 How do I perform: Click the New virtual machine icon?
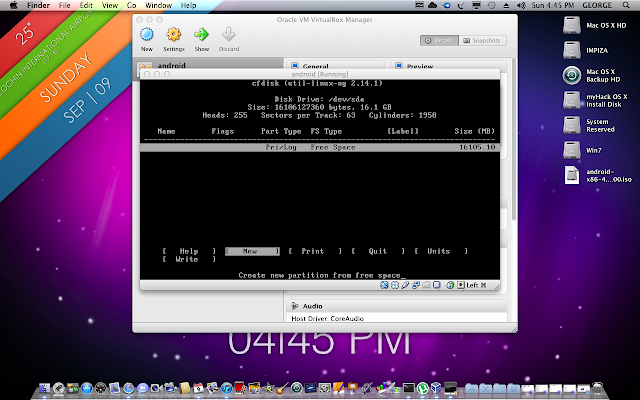point(147,35)
